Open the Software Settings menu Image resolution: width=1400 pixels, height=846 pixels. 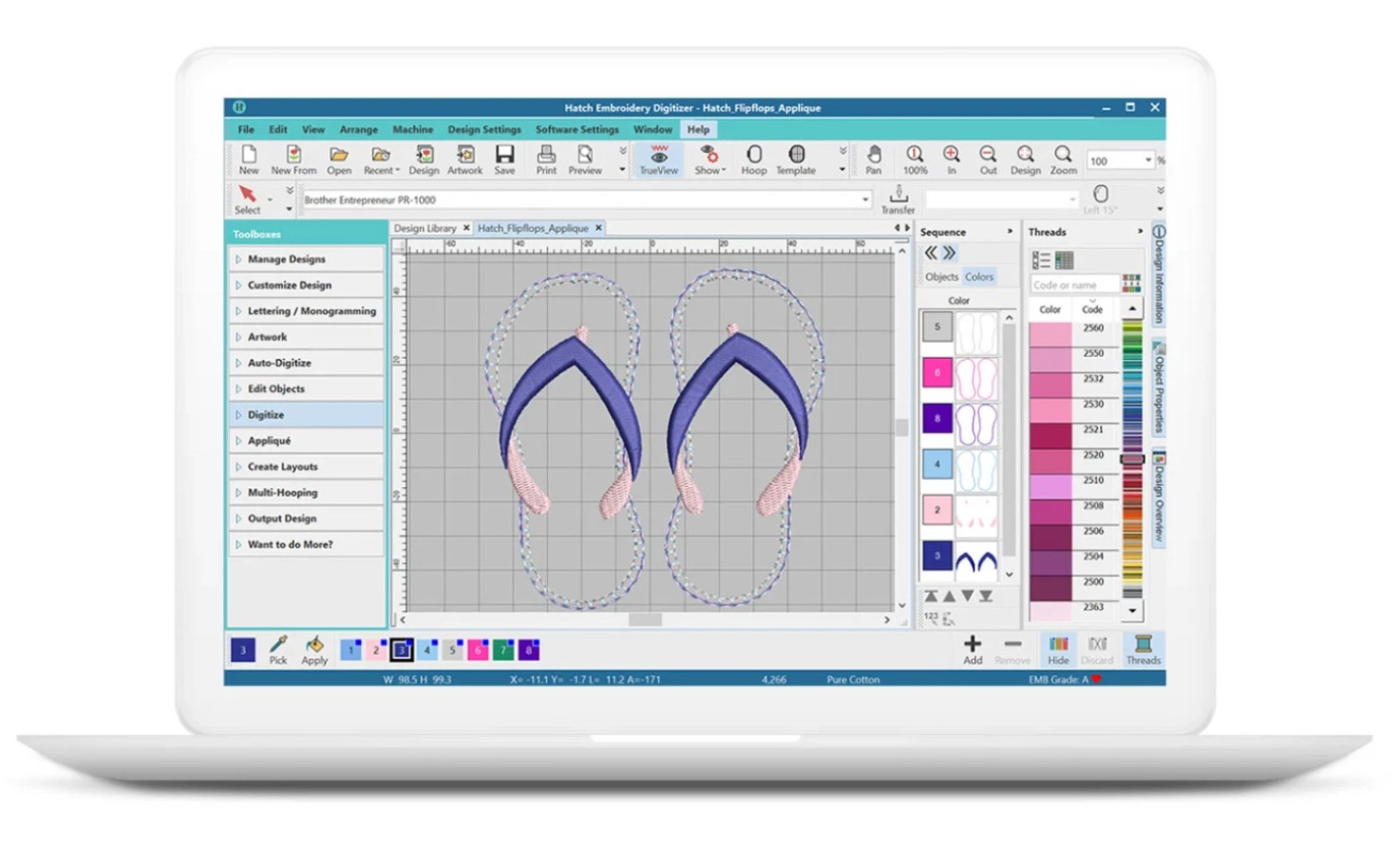point(577,129)
